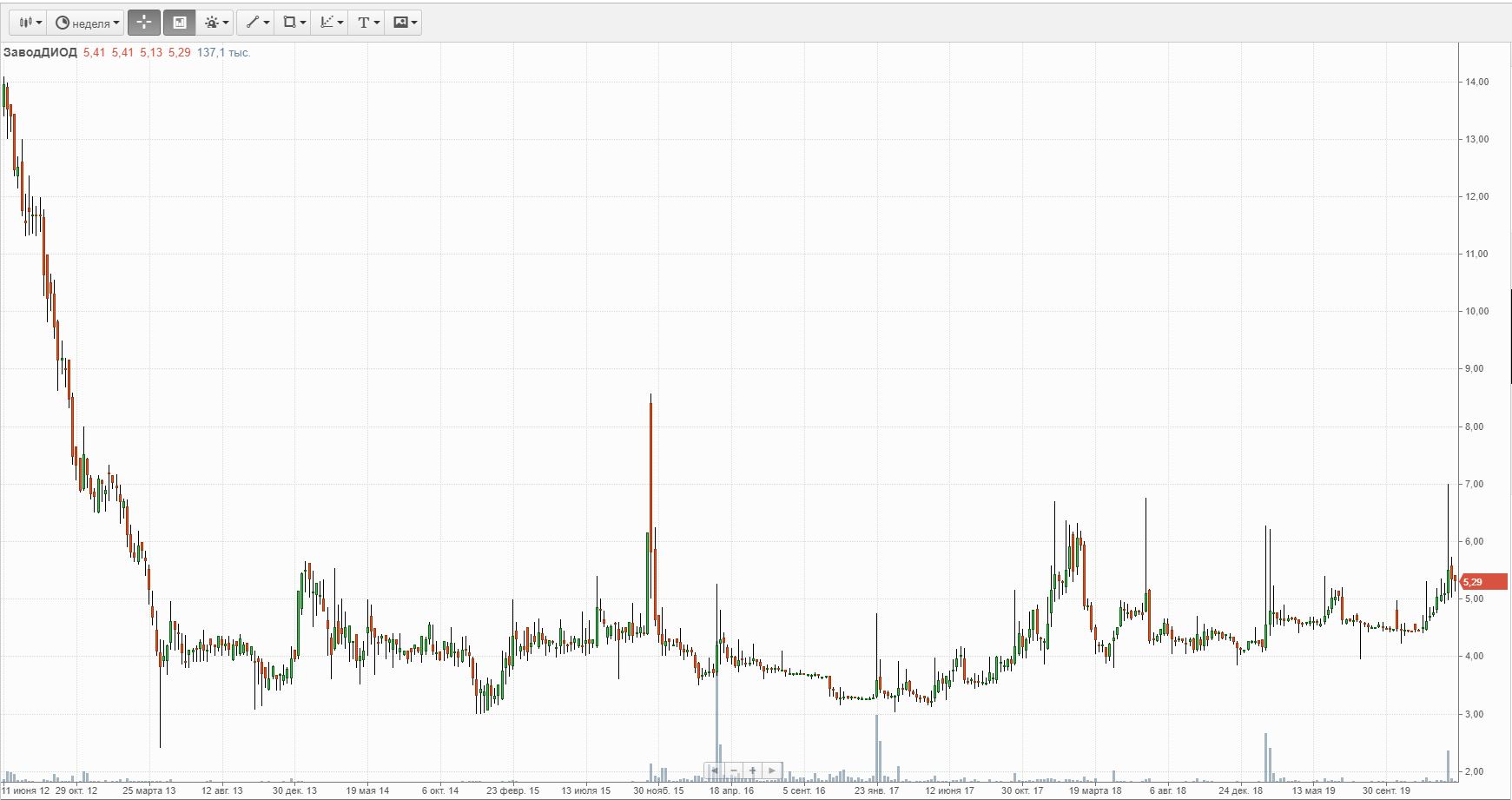
Task: Toggle the crosshair cursor button
Action: [144, 23]
